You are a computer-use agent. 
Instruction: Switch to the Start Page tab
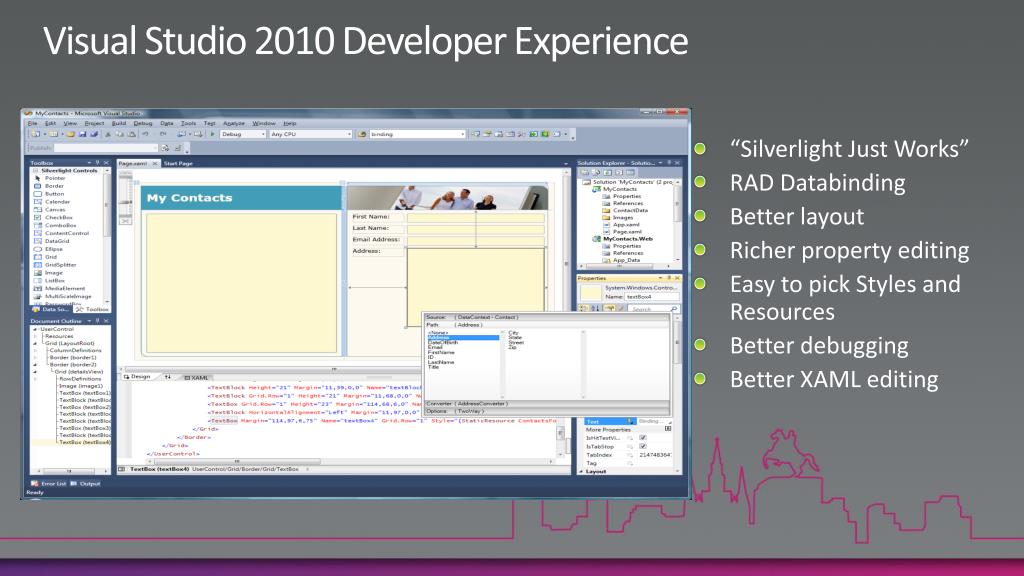pos(178,163)
